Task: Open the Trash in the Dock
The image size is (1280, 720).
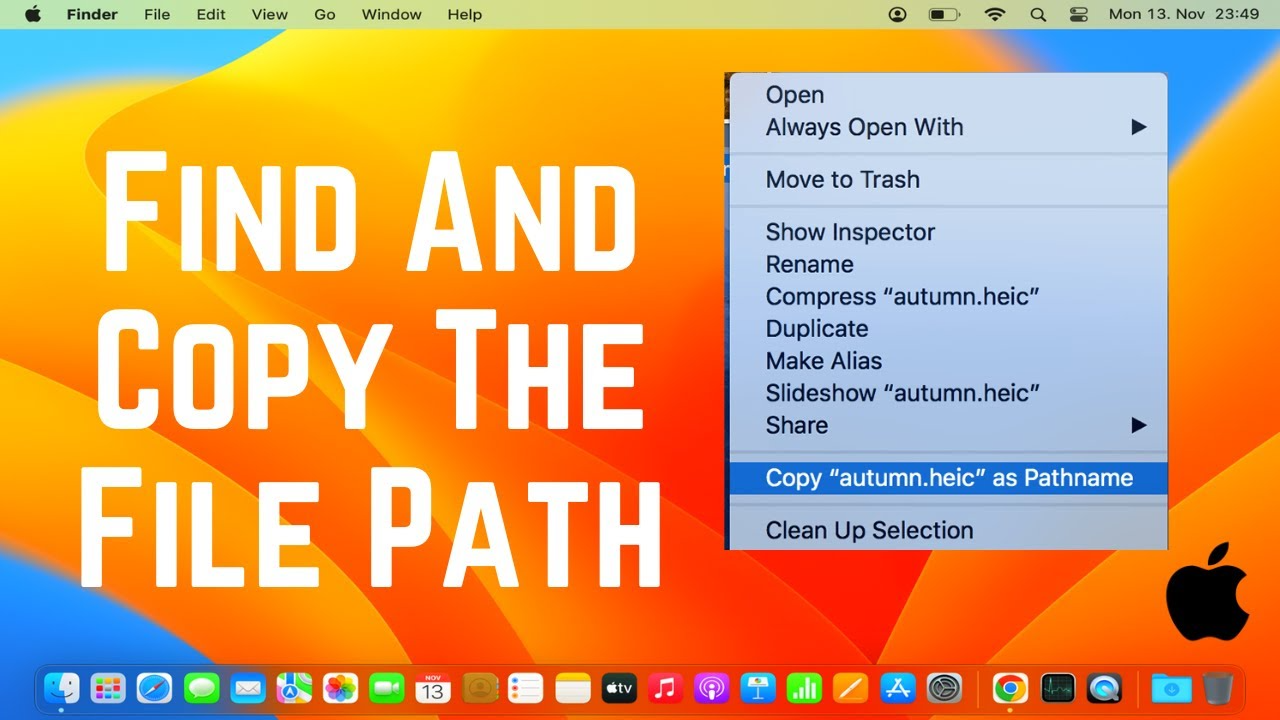Action: tap(1218, 688)
